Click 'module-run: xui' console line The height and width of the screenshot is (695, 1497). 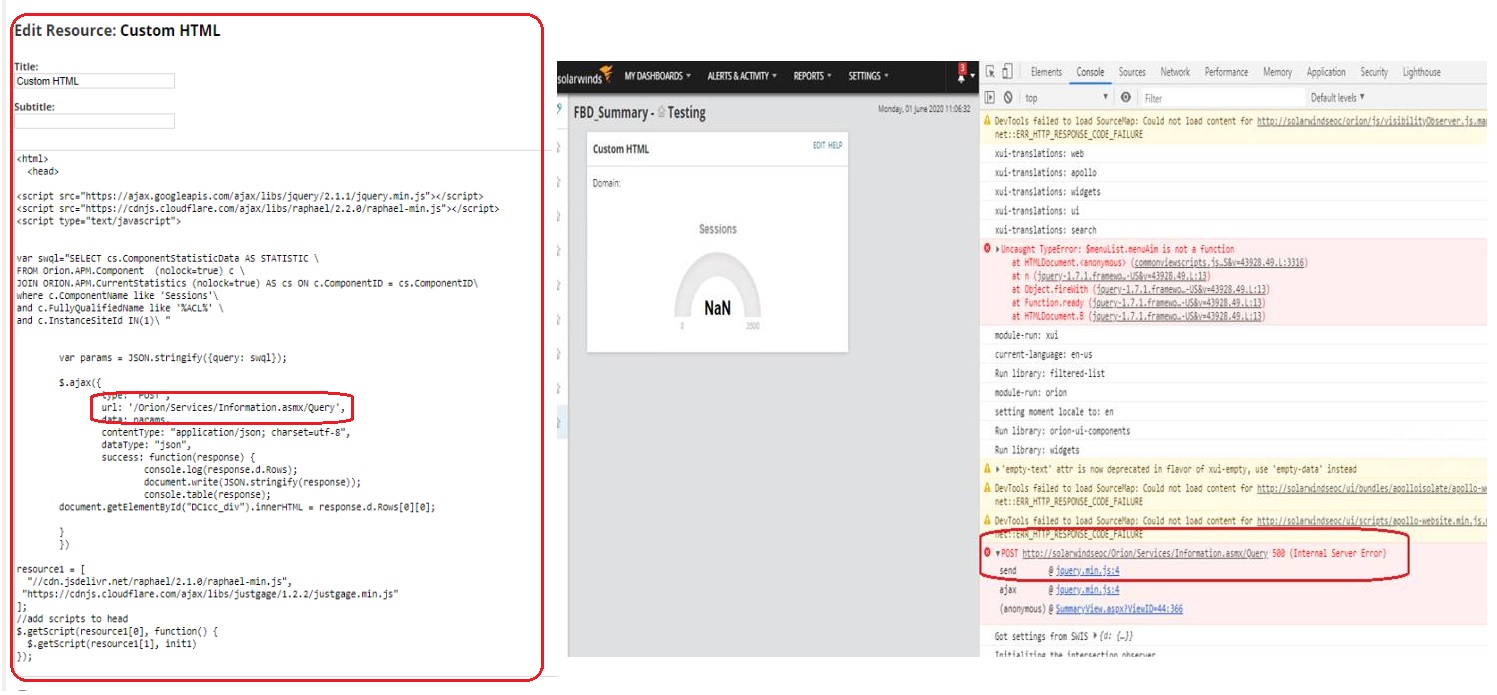coord(1026,336)
